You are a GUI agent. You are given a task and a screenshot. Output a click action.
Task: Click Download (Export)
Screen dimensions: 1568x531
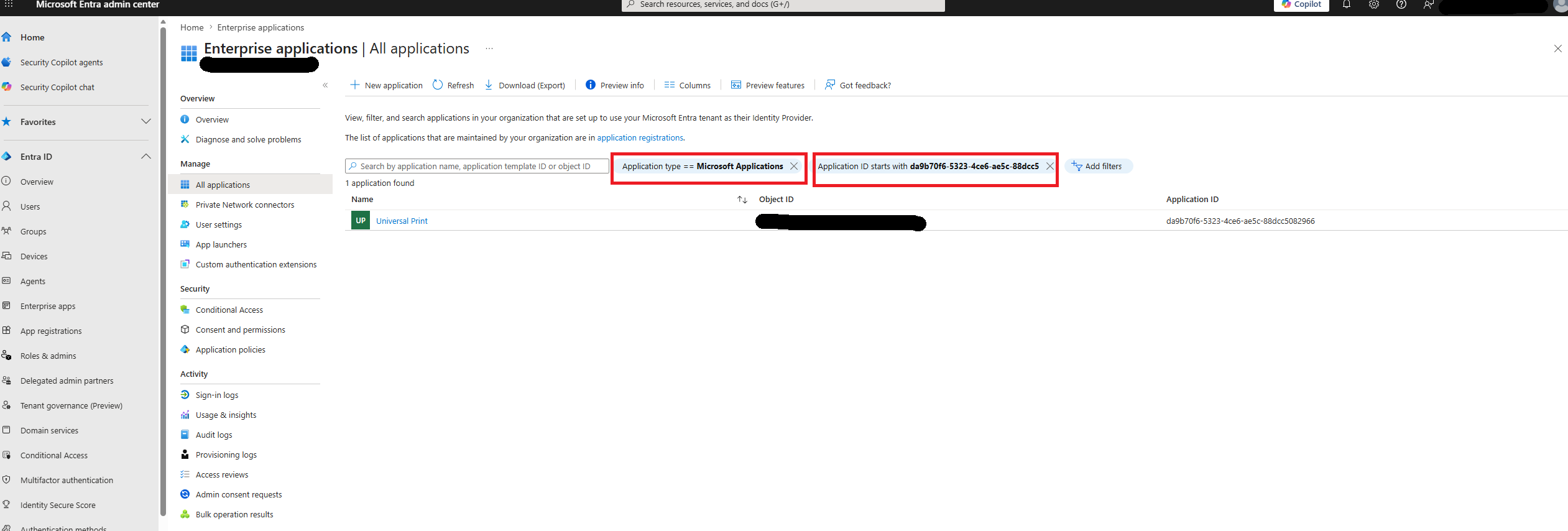525,85
